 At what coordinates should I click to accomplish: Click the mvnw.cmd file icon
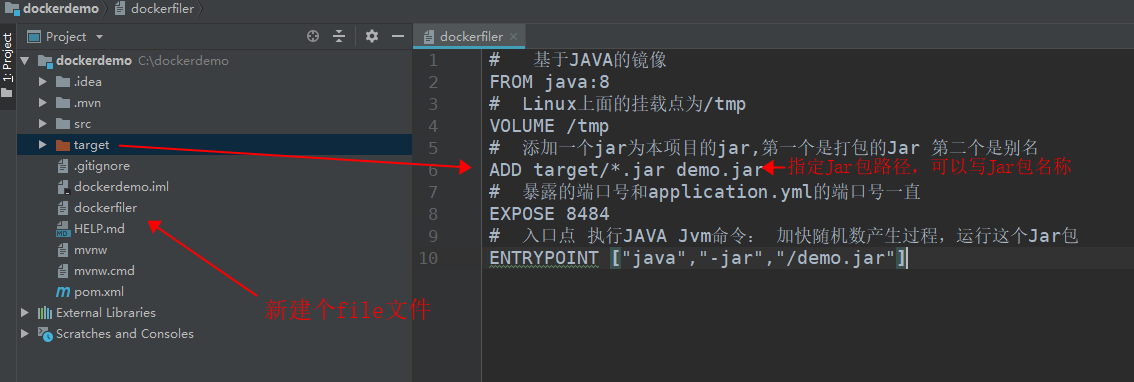pos(62,271)
